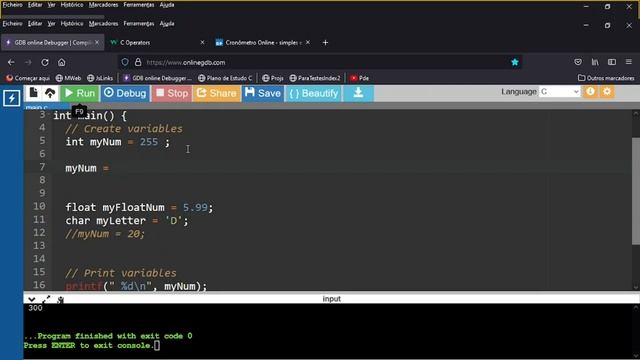Click float myFloatNum line 10
Screen dimensions: 640x360
click(x=139, y=207)
